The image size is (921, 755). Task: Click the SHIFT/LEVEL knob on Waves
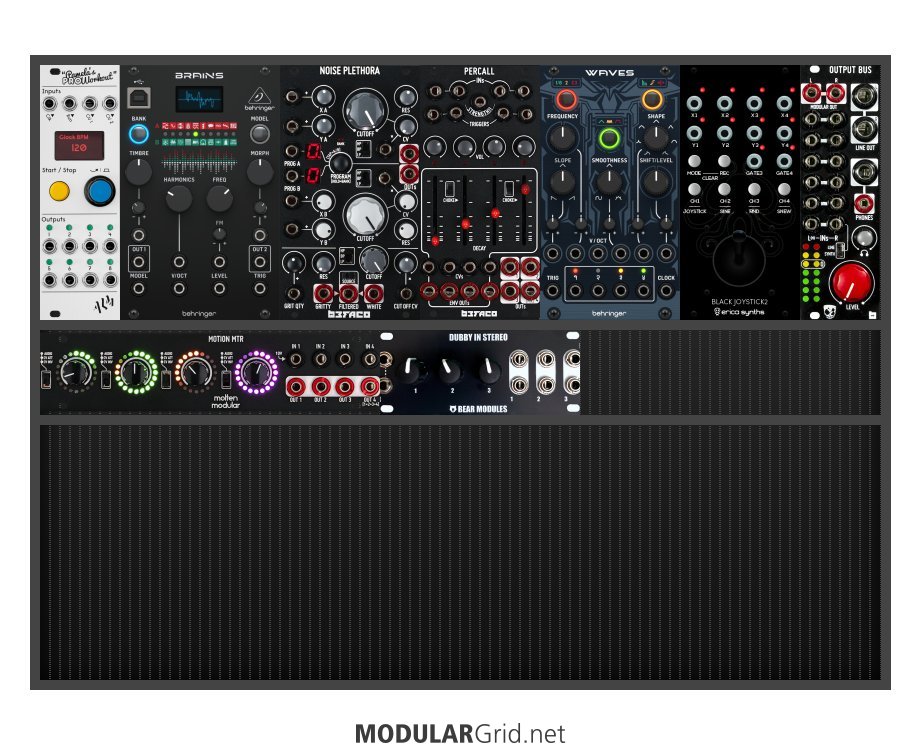point(656,182)
